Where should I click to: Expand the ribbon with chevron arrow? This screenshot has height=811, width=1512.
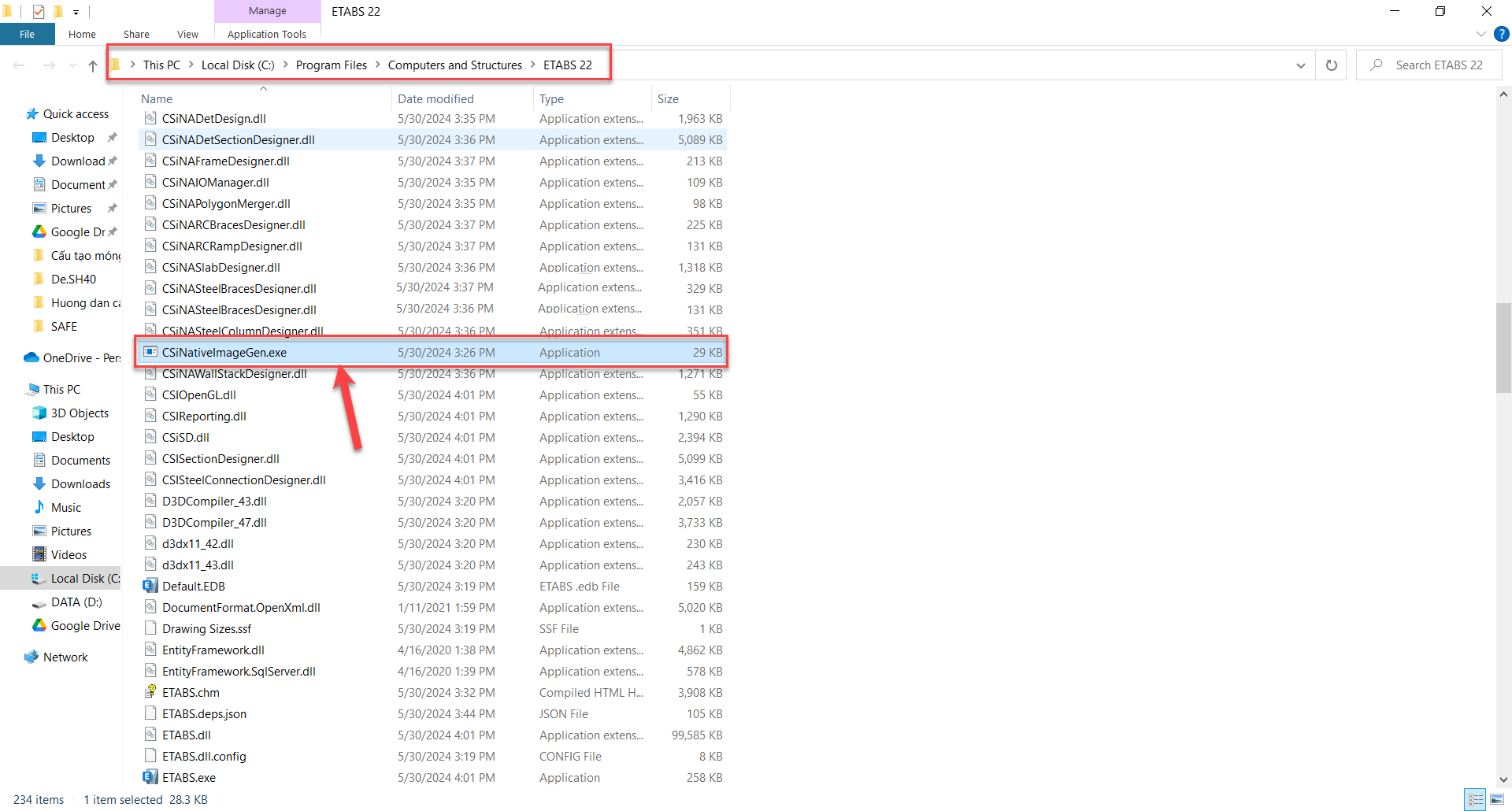(1480, 34)
